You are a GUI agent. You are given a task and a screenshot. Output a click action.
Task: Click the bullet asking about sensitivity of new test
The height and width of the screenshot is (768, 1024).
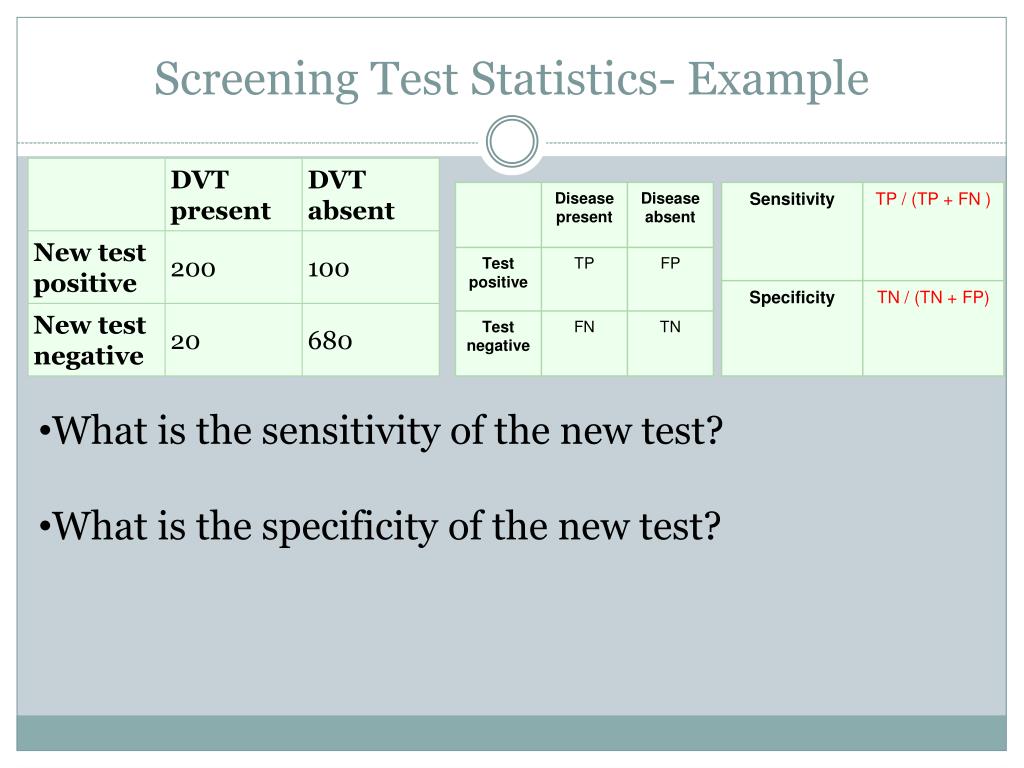click(381, 431)
